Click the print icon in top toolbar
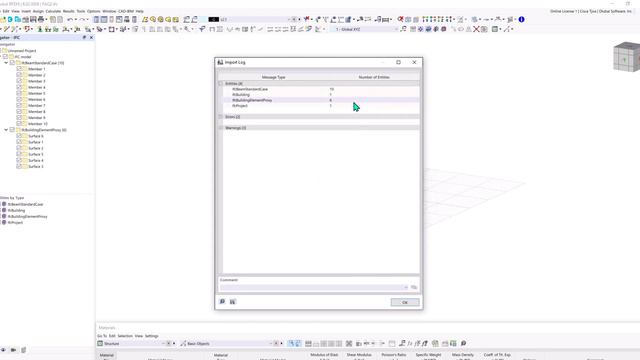 pos(41,19)
